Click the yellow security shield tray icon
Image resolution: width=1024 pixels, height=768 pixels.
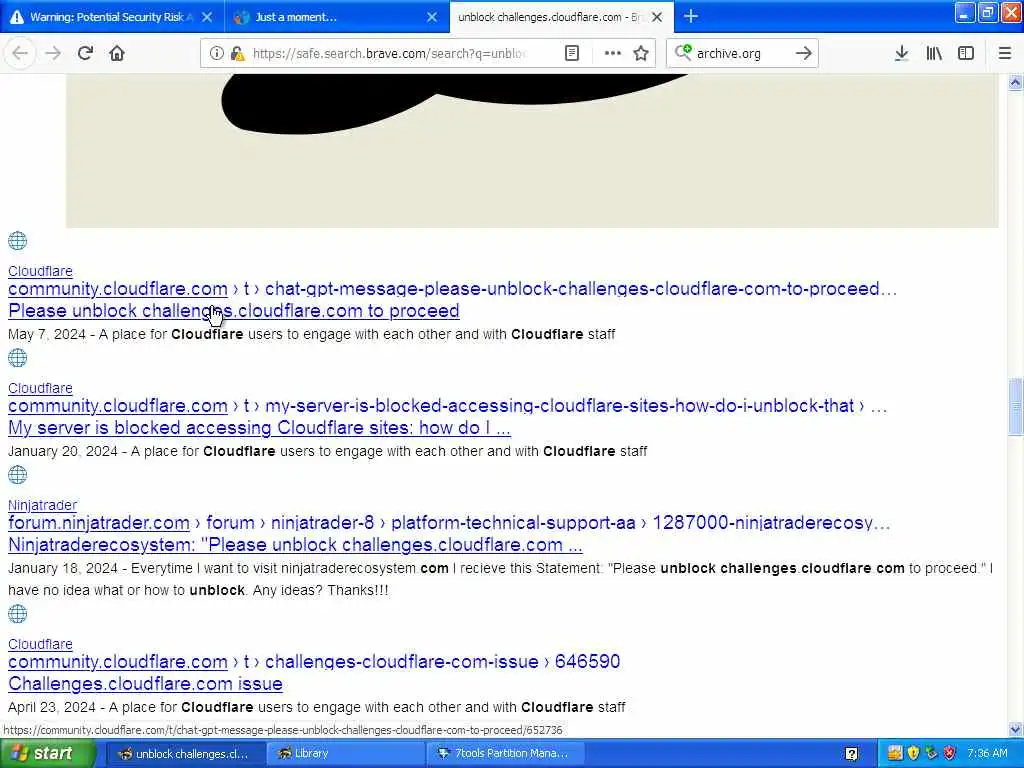coord(914,753)
